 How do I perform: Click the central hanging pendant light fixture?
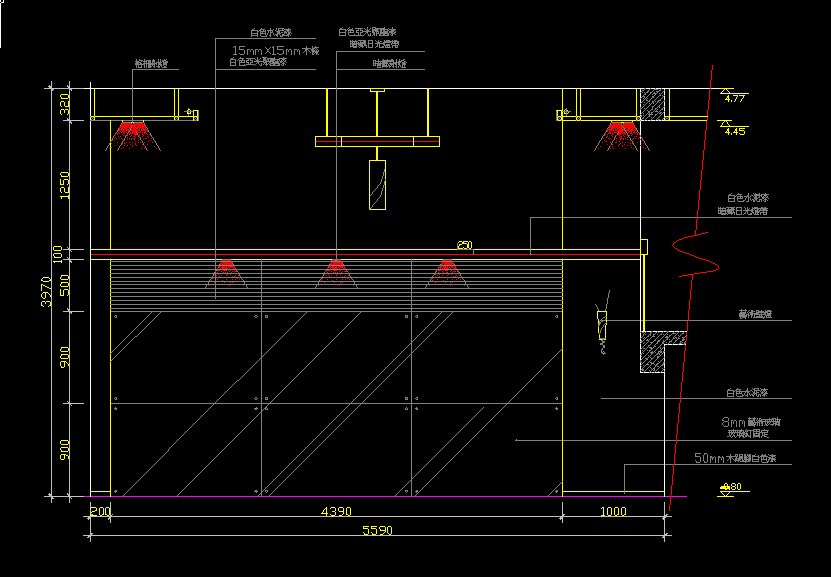(x=377, y=185)
